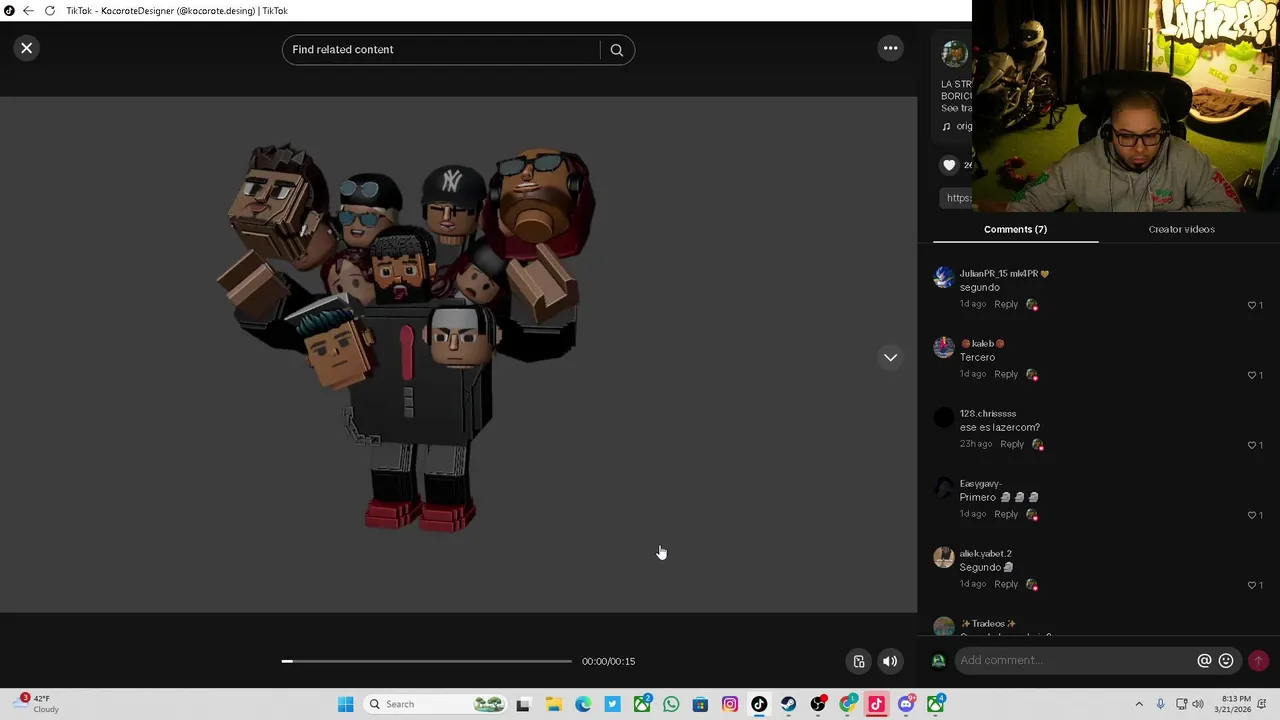Viewport: 1280px width, 720px height.
Task: Toggle the clipboard auto-scroll icon
Action: 859,661
